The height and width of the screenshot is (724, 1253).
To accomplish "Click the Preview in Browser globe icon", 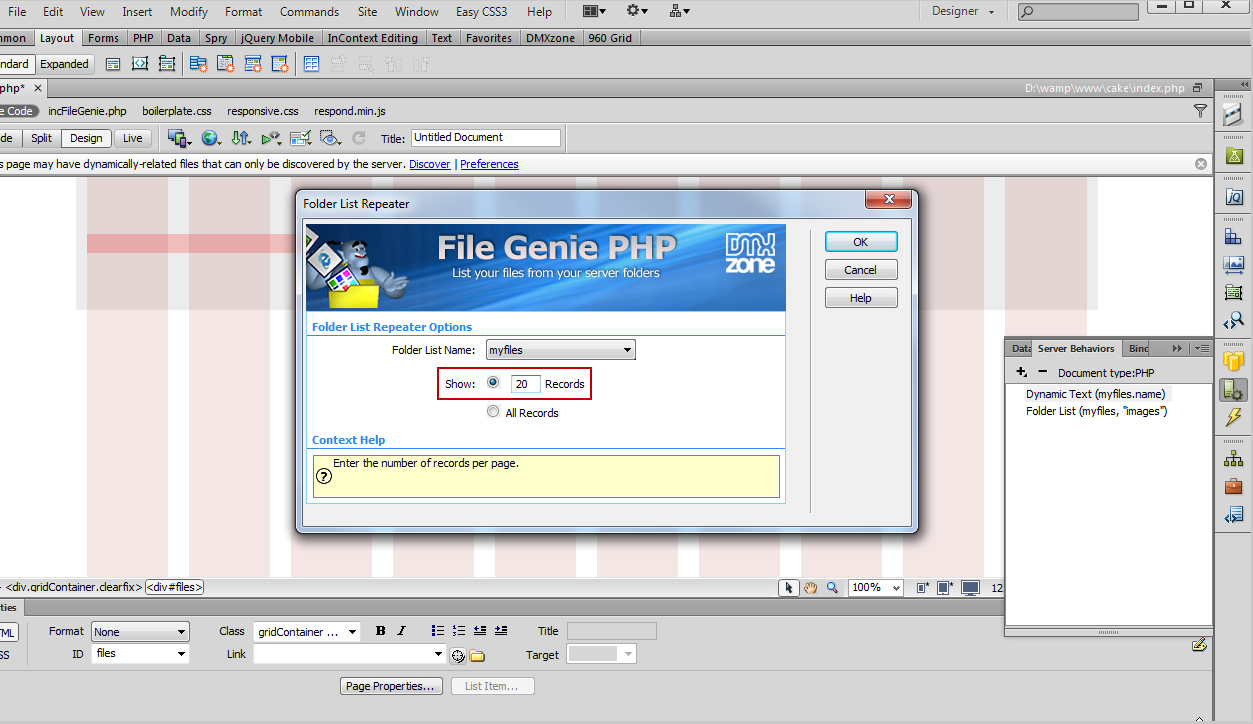I will pos(211,138).
